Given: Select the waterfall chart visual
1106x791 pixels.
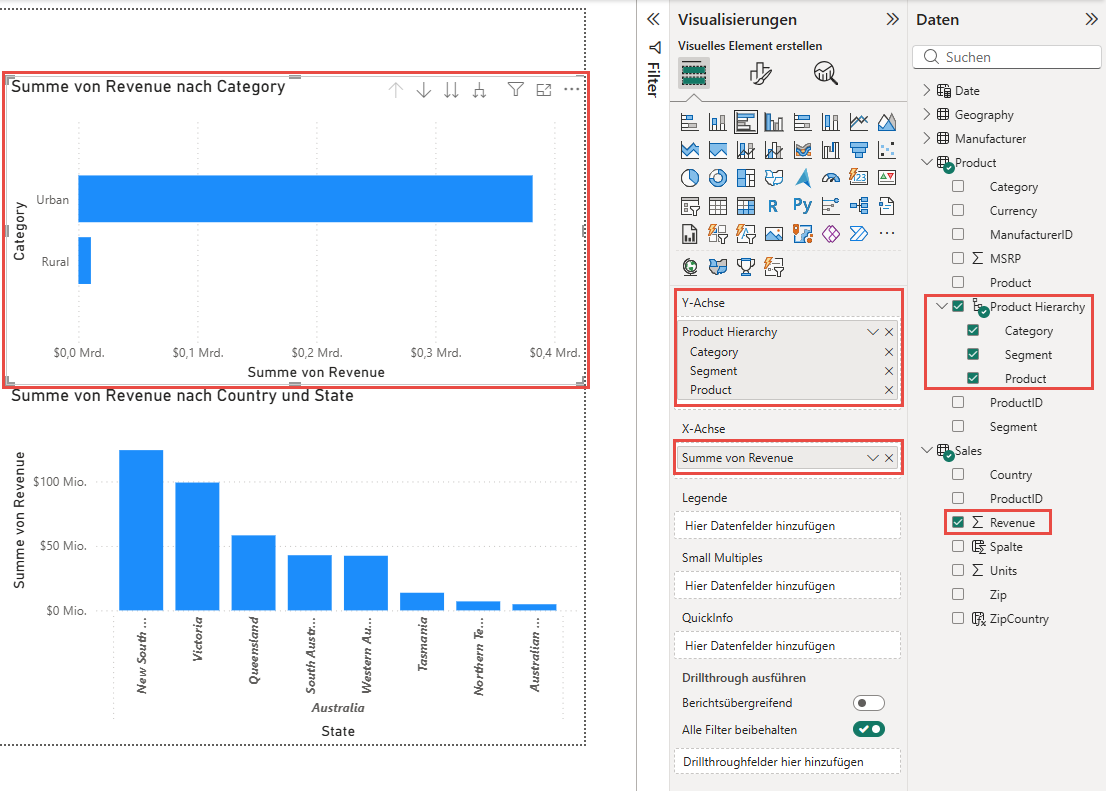Looking at the screenshot, I should coord(830,150).
